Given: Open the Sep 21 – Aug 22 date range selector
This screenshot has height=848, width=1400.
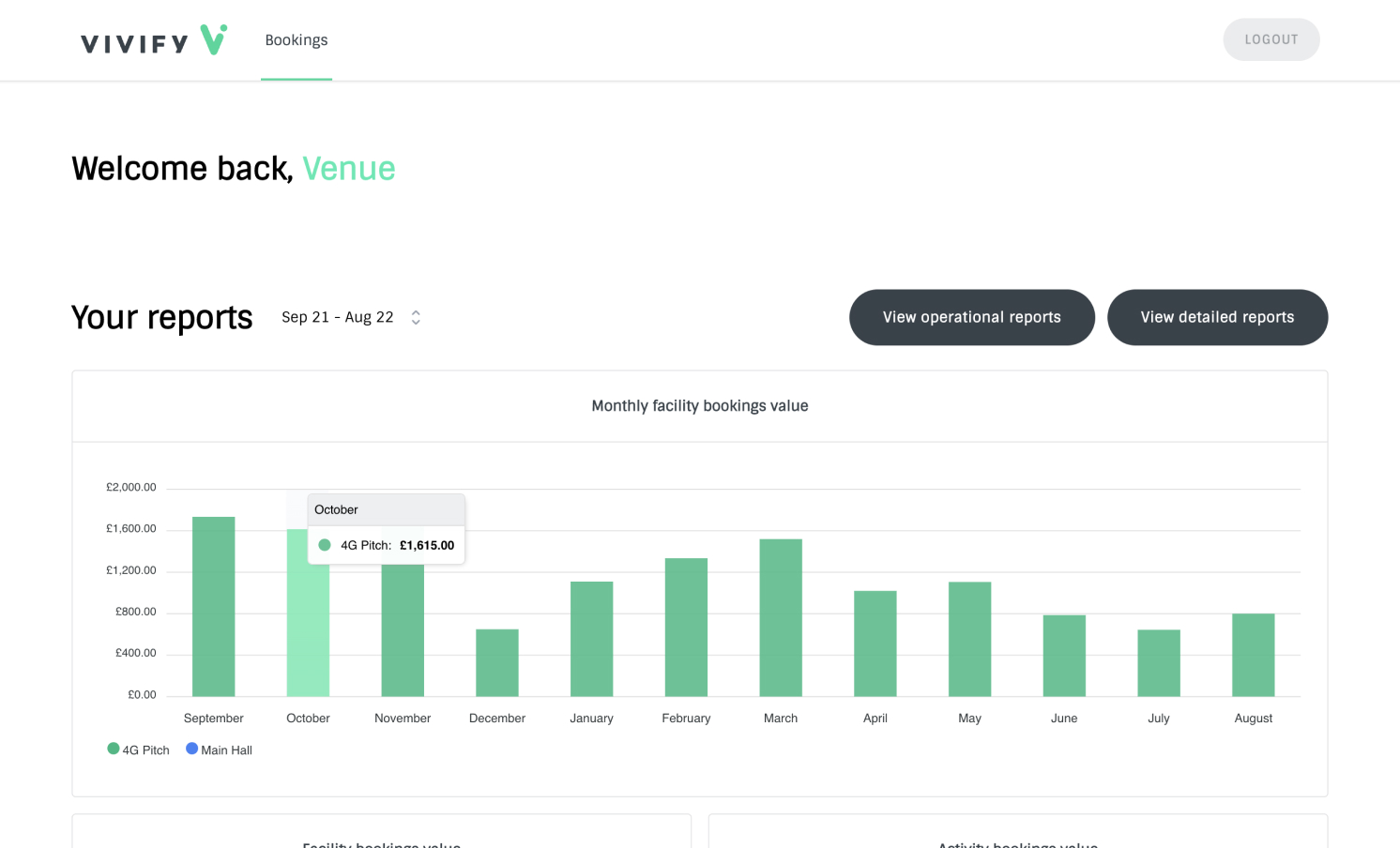Looking at the screenshot, I should 338,317.
